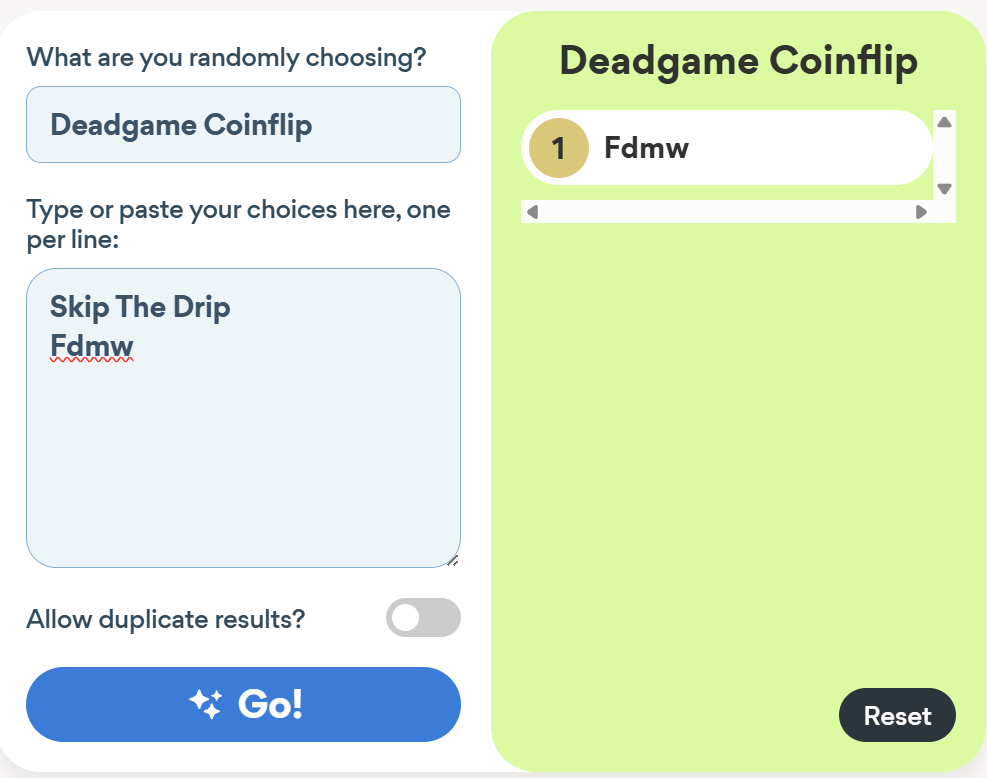
Task: Place cursor on Skip The Drip line
Action: pos(140,307)
